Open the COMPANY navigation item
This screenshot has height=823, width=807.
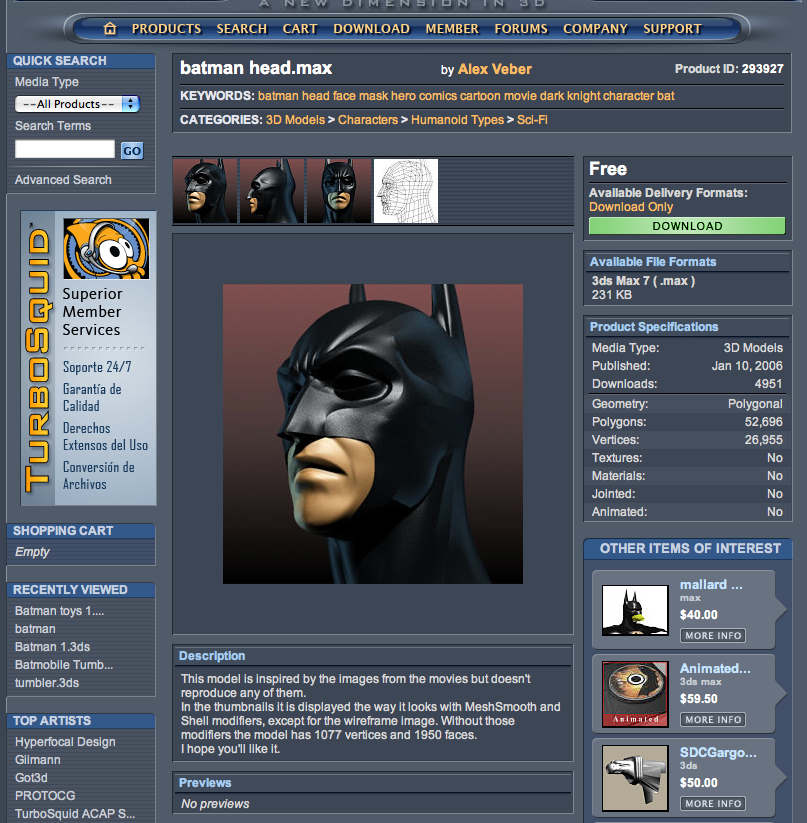(x=595, y=29)
